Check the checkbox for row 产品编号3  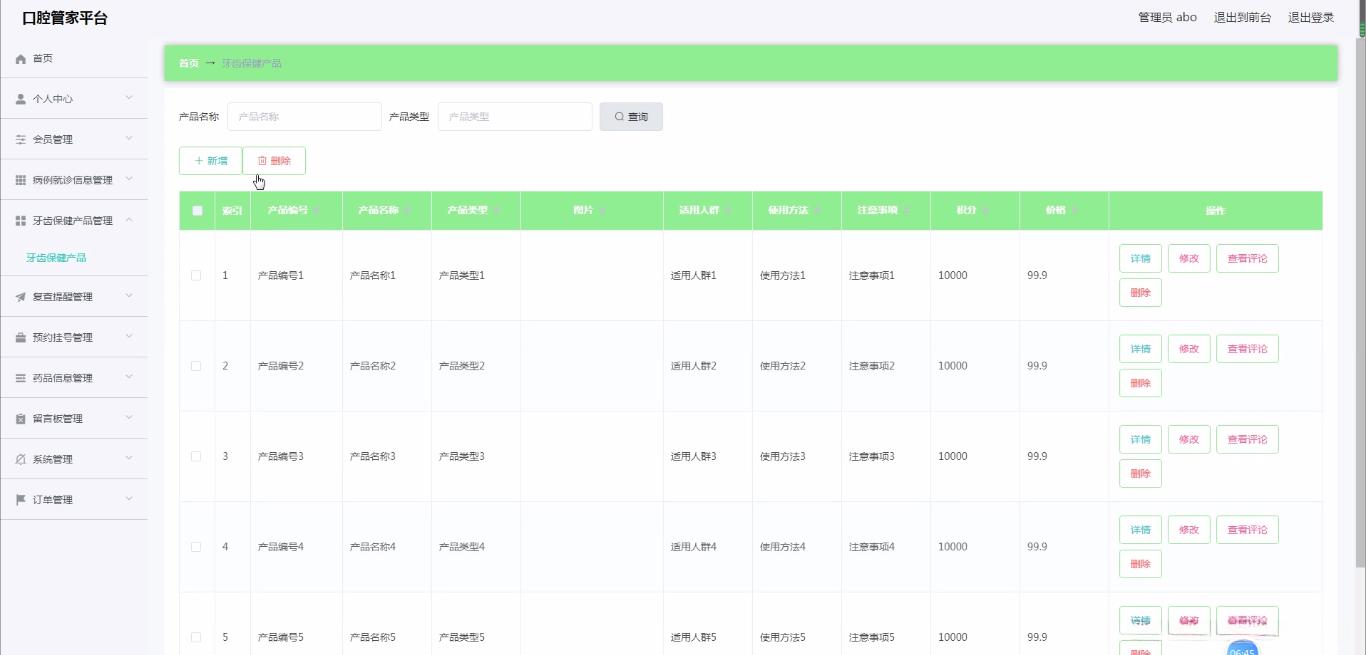[196, 456]
